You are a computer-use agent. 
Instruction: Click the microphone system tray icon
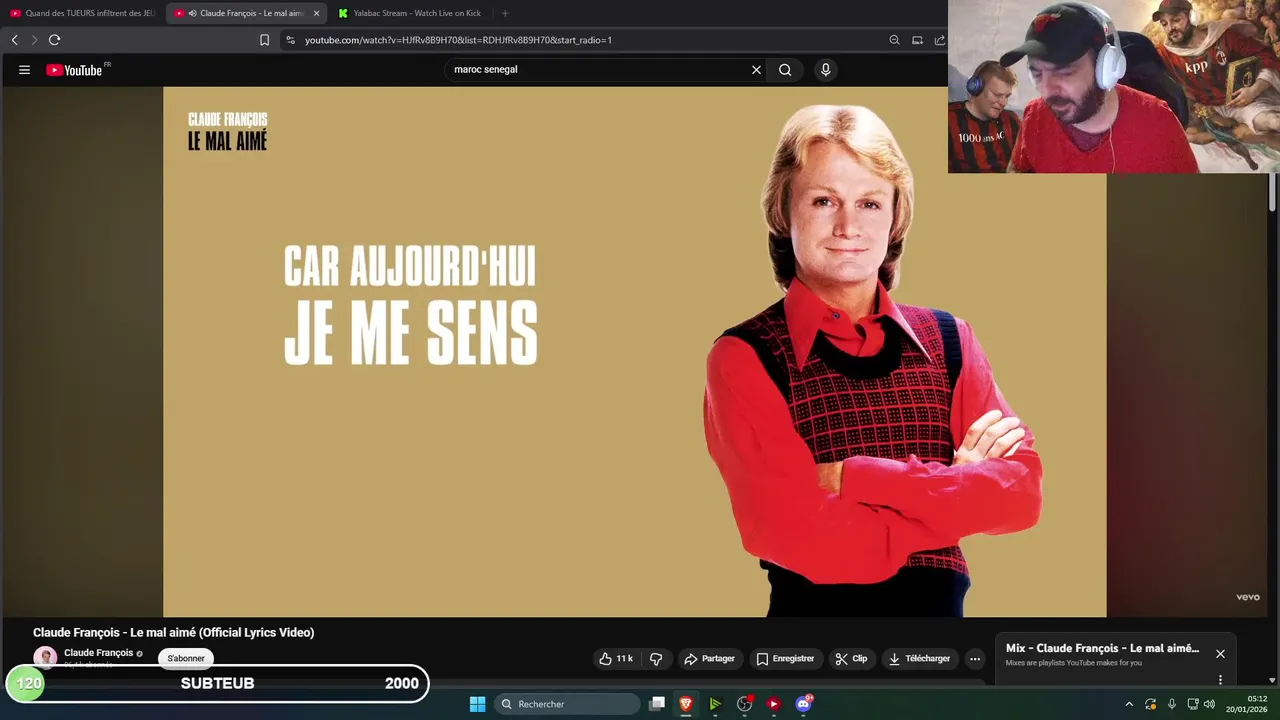click(x=1171, y=704)
